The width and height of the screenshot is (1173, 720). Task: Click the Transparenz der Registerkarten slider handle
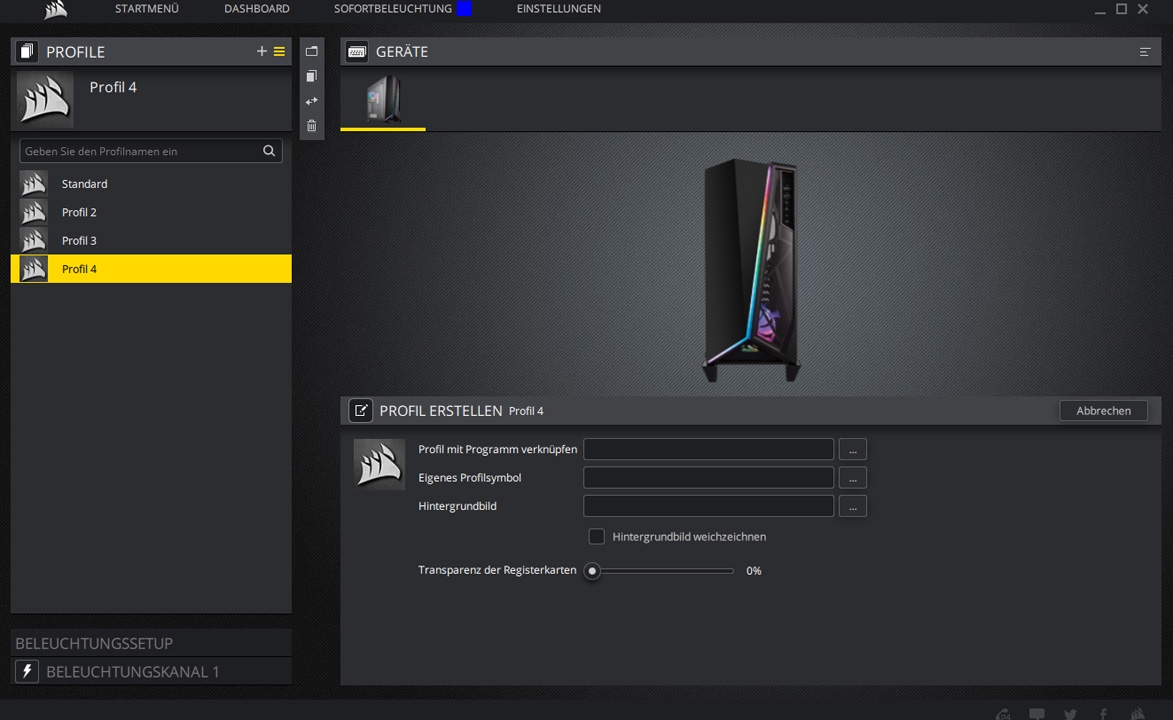592,570
